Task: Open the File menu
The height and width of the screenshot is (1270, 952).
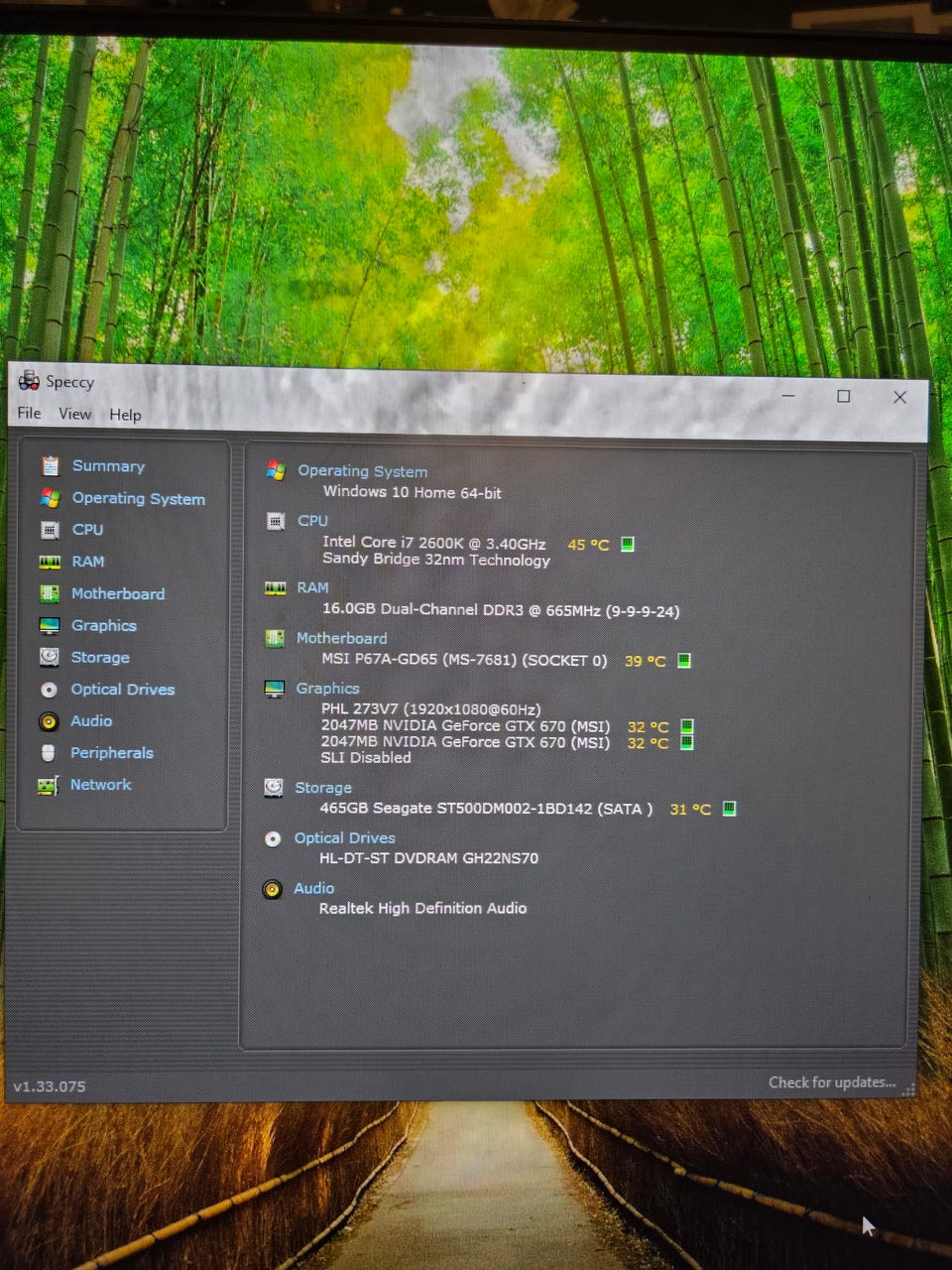Action: point(29,413)
